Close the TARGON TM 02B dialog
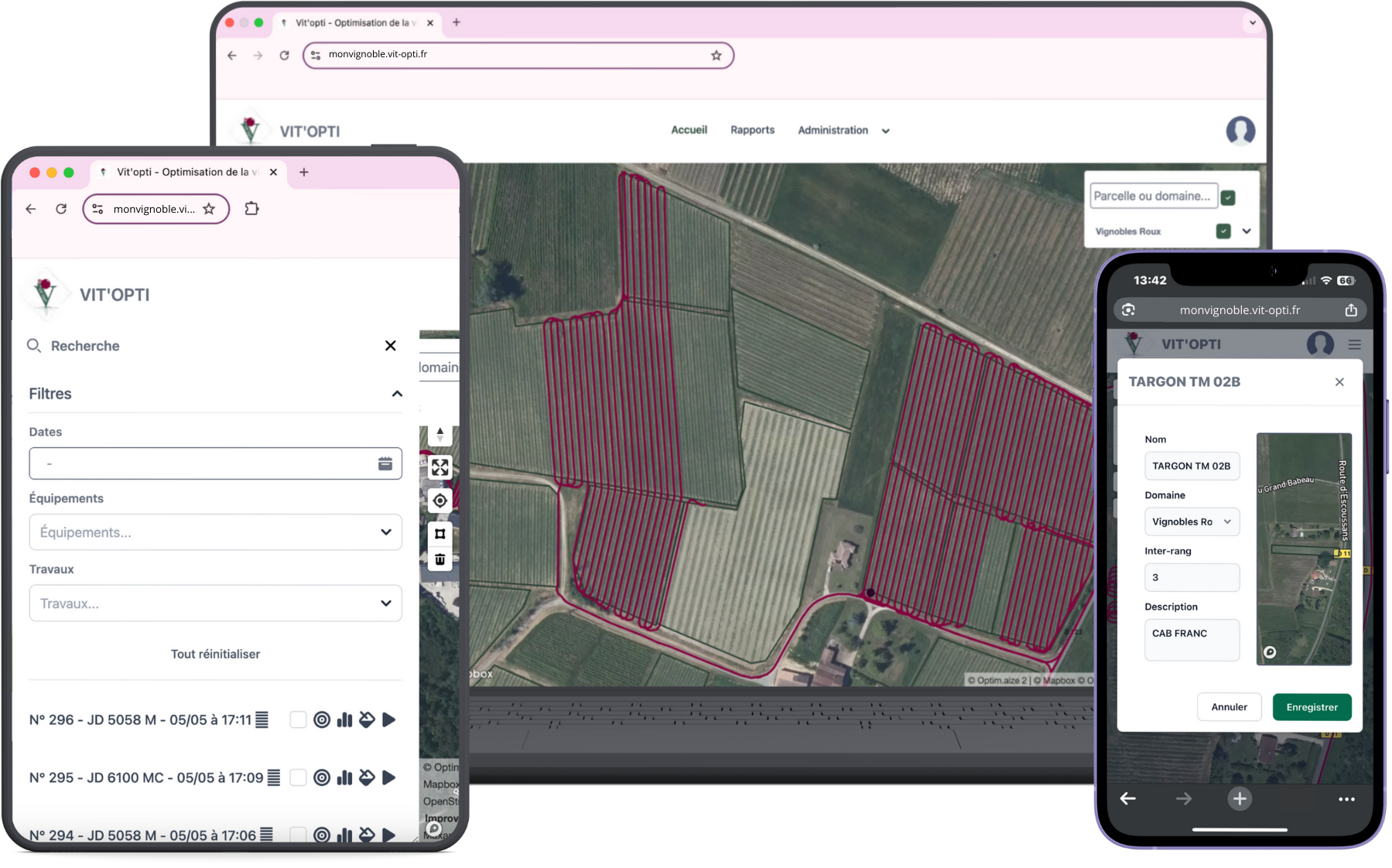 tap(1339, 382)
